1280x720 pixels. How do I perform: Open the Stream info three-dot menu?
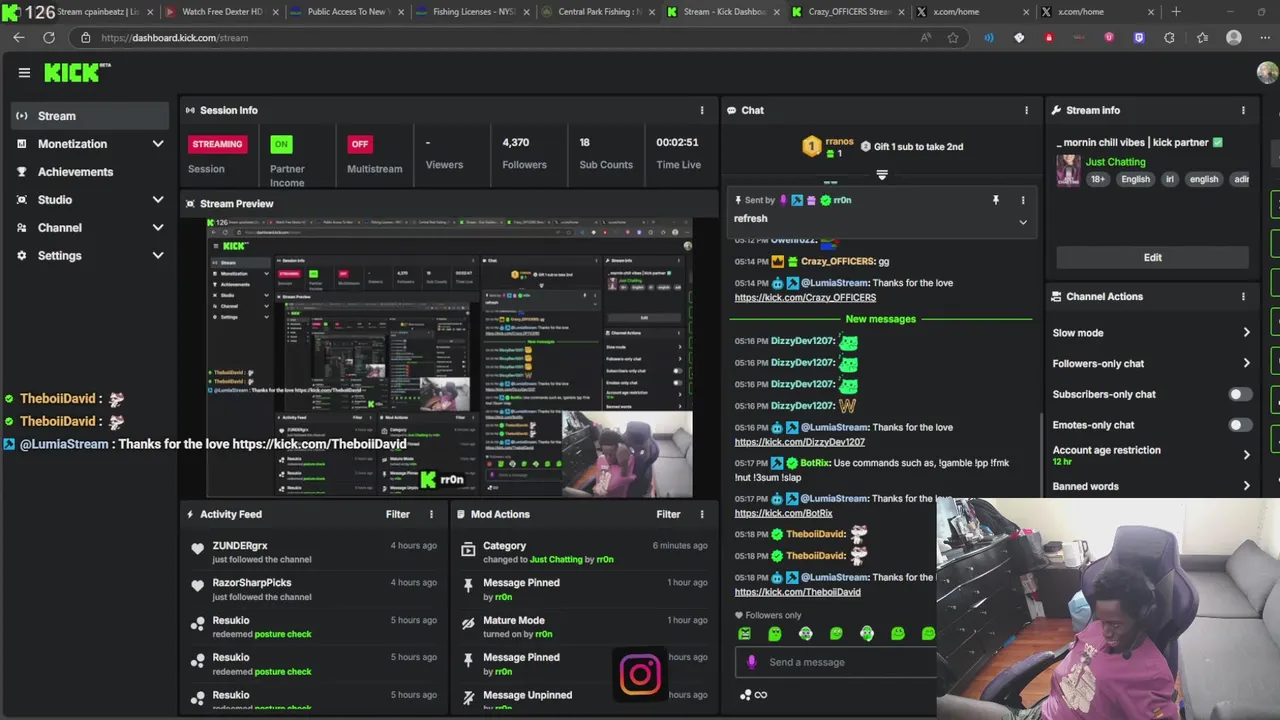(1243, 110)
